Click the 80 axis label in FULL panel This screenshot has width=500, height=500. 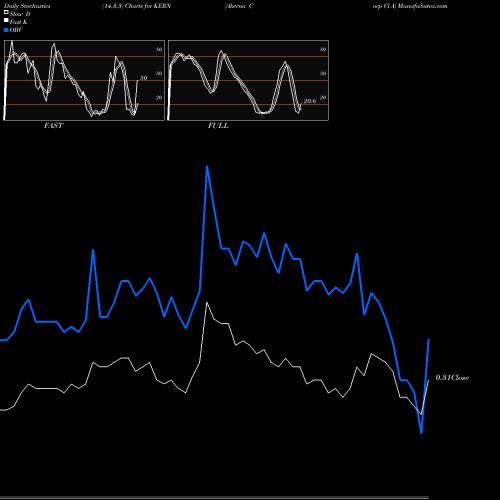tap(323, 49)
